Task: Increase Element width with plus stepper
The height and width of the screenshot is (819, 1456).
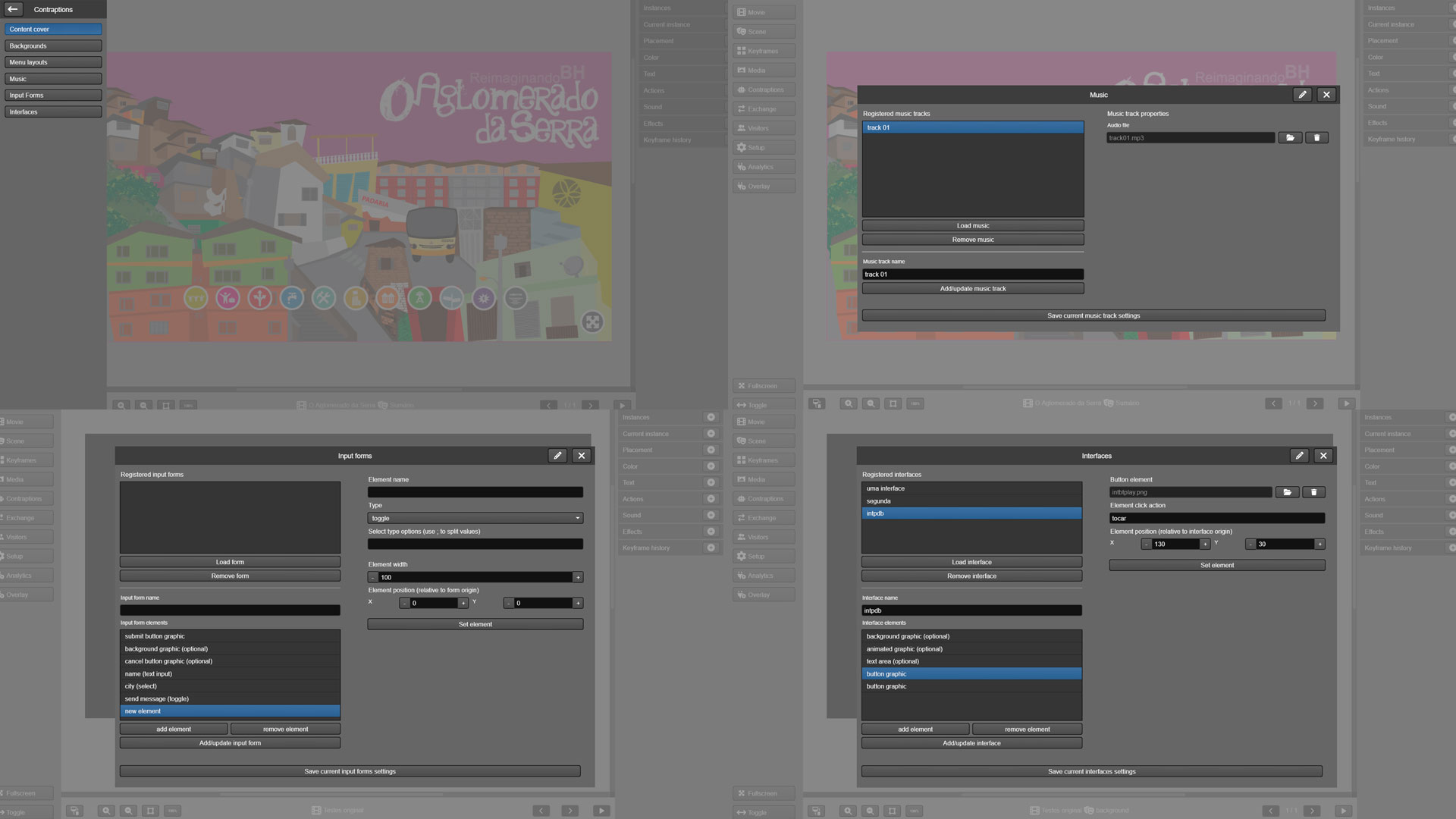Action: pos(578,577)
